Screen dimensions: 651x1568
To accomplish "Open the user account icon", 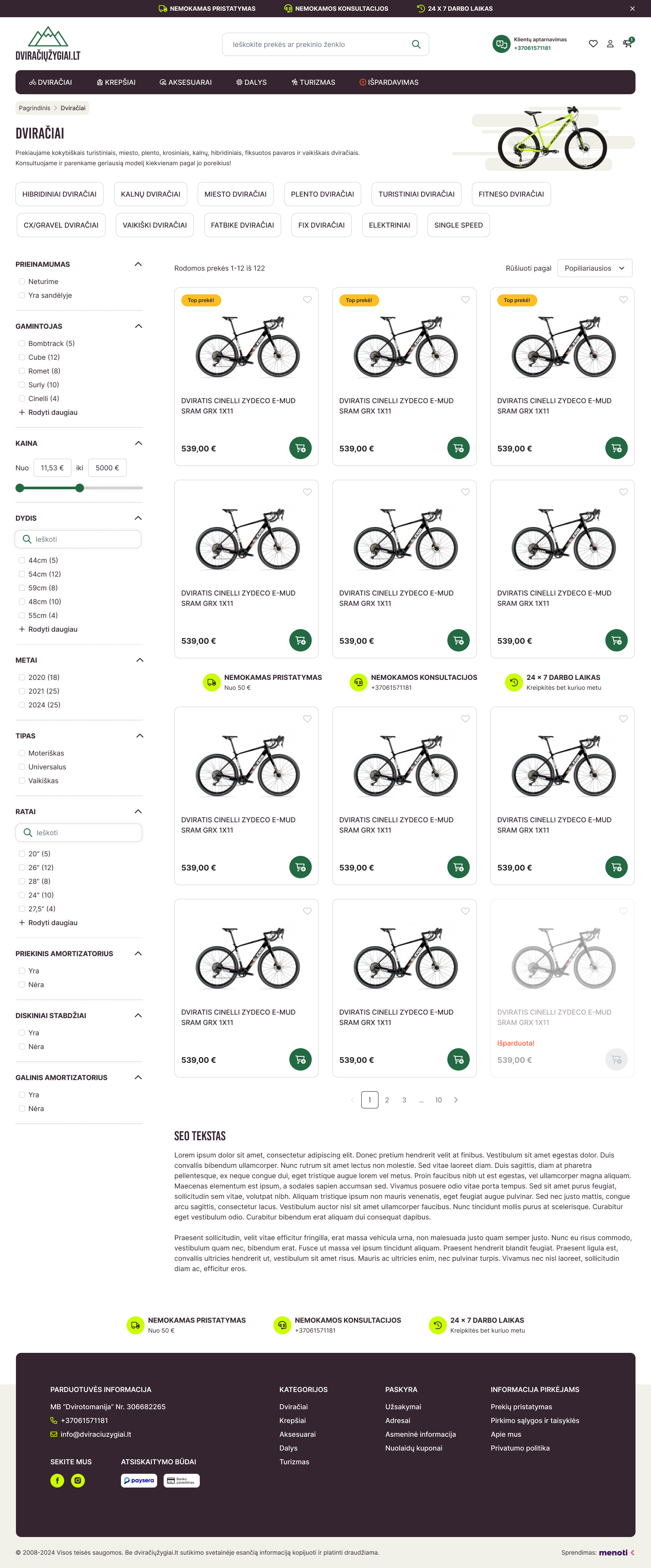I will tap(610, 44).
